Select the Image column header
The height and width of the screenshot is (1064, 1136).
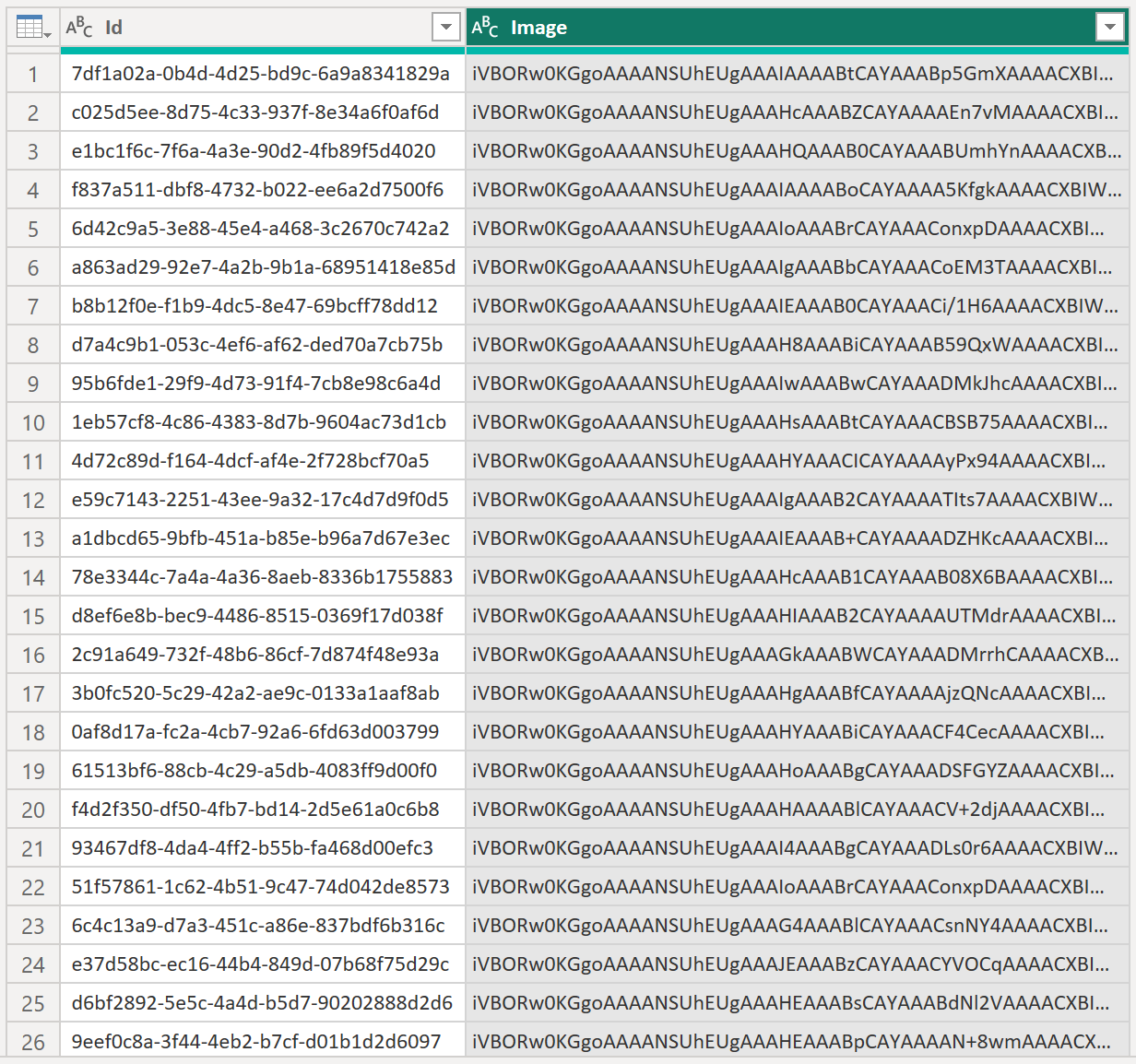(798, 28)
